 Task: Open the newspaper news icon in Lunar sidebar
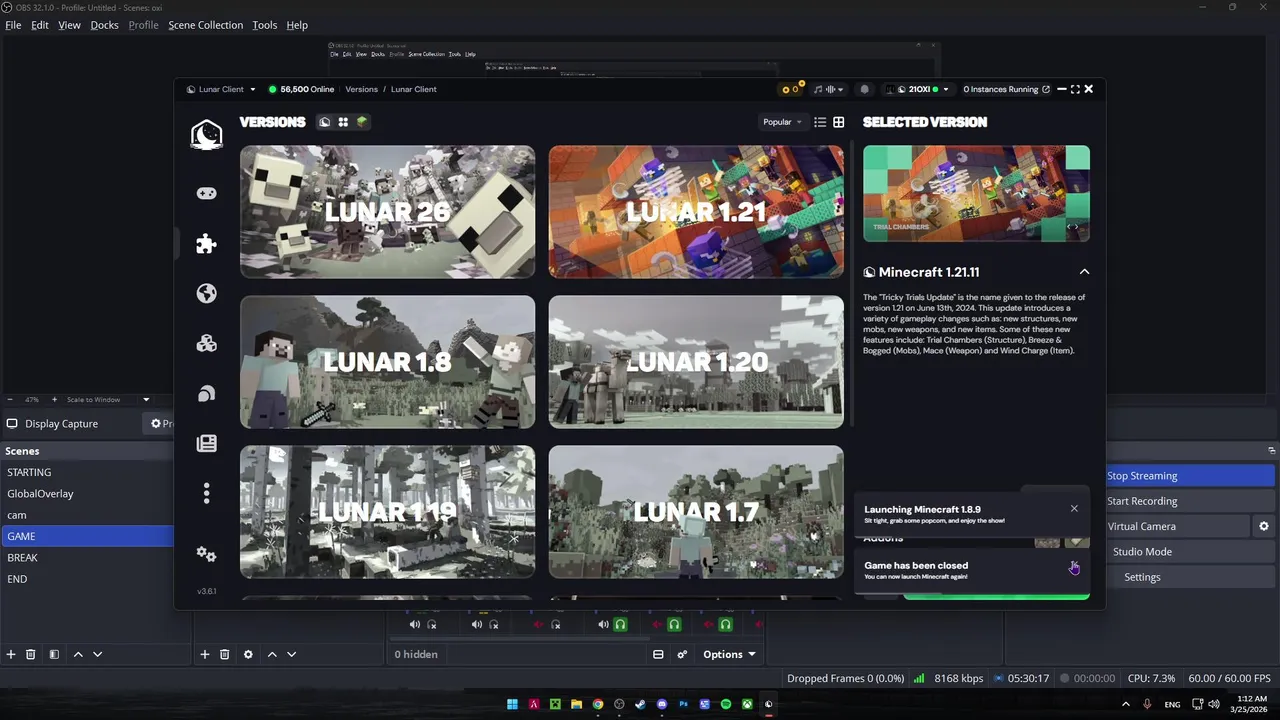pos(206,443)
